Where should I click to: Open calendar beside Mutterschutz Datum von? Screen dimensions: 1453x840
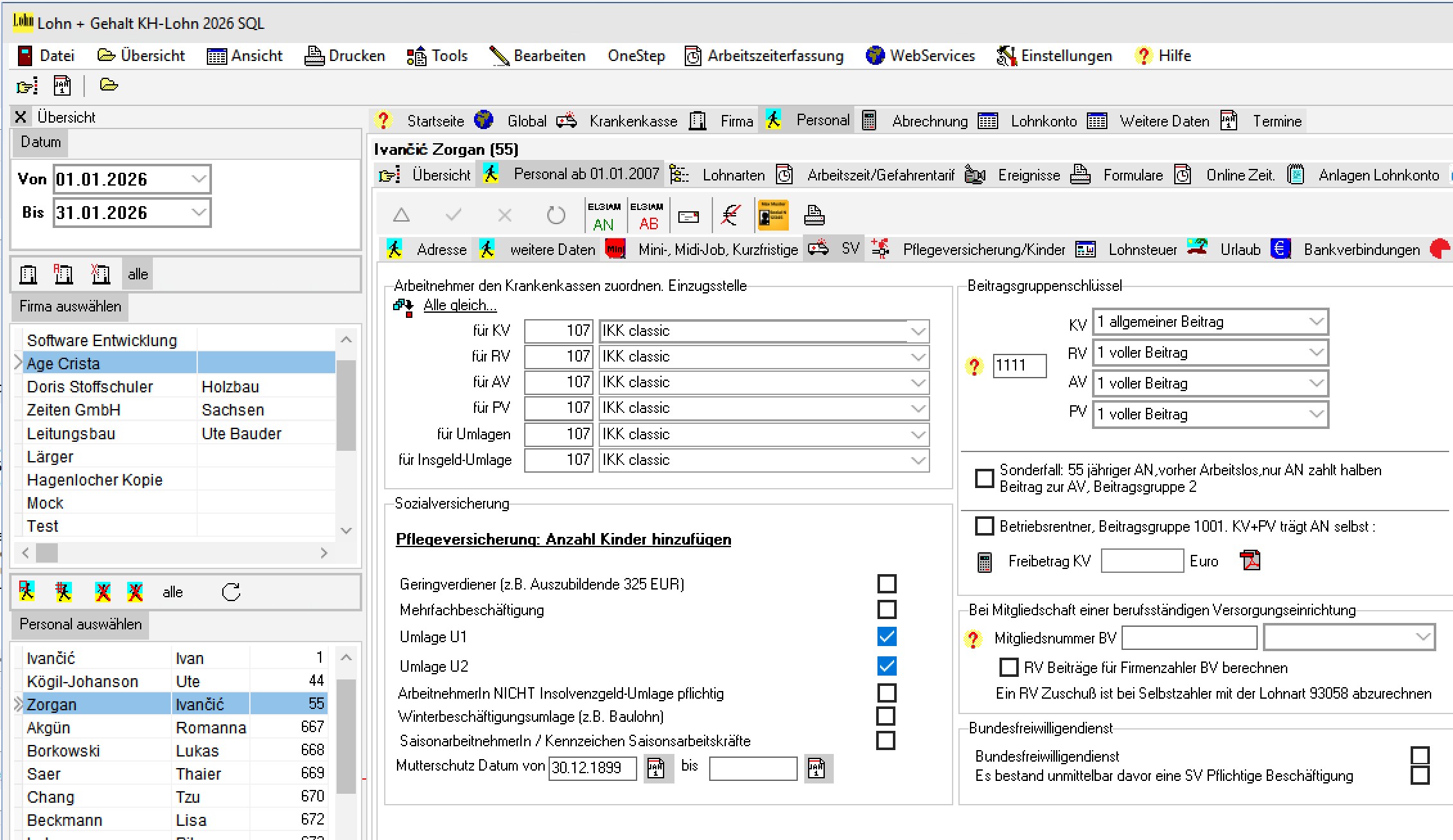[x=656, y=768]
